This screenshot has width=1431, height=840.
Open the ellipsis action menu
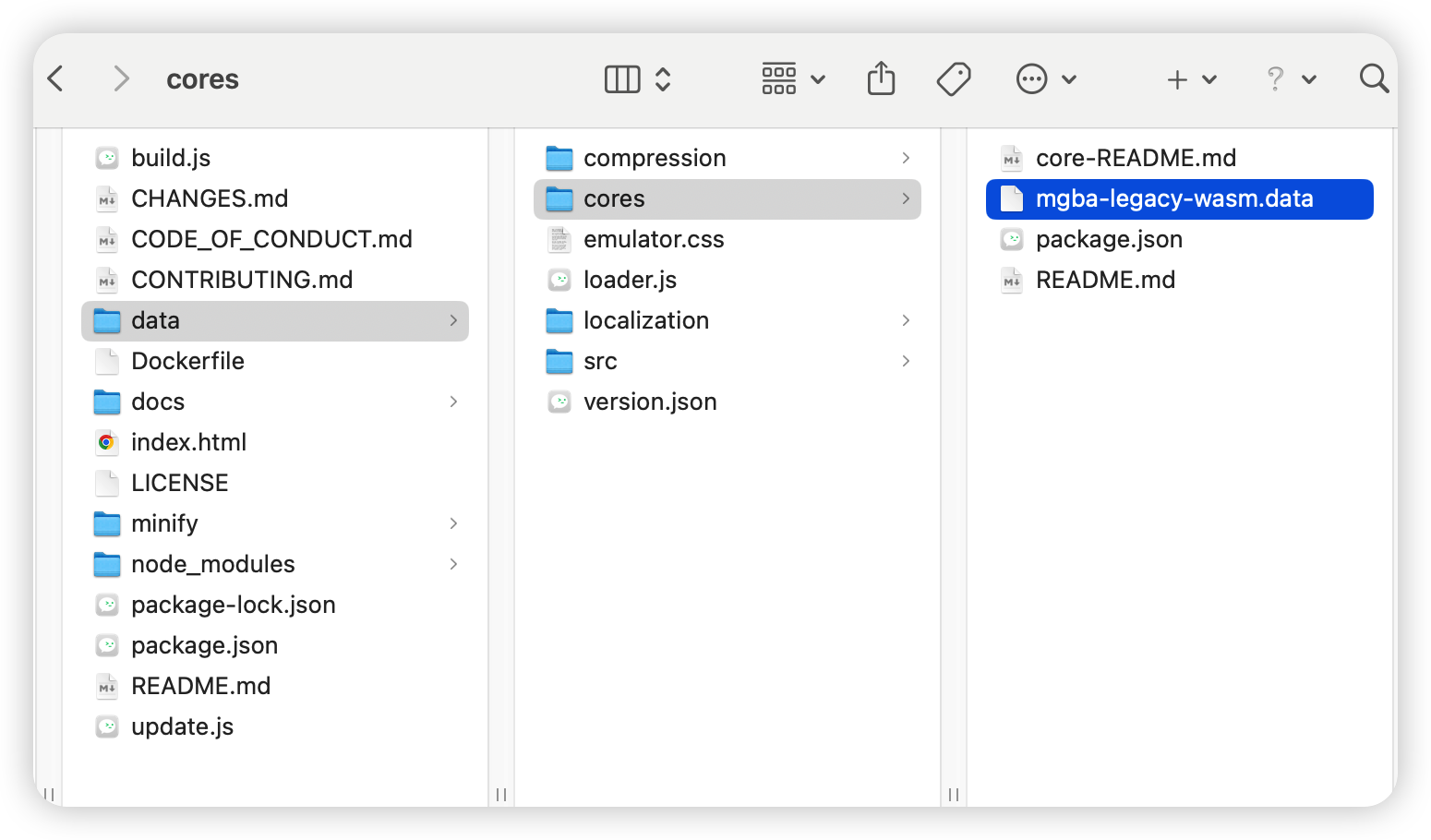pos(1045,79)
